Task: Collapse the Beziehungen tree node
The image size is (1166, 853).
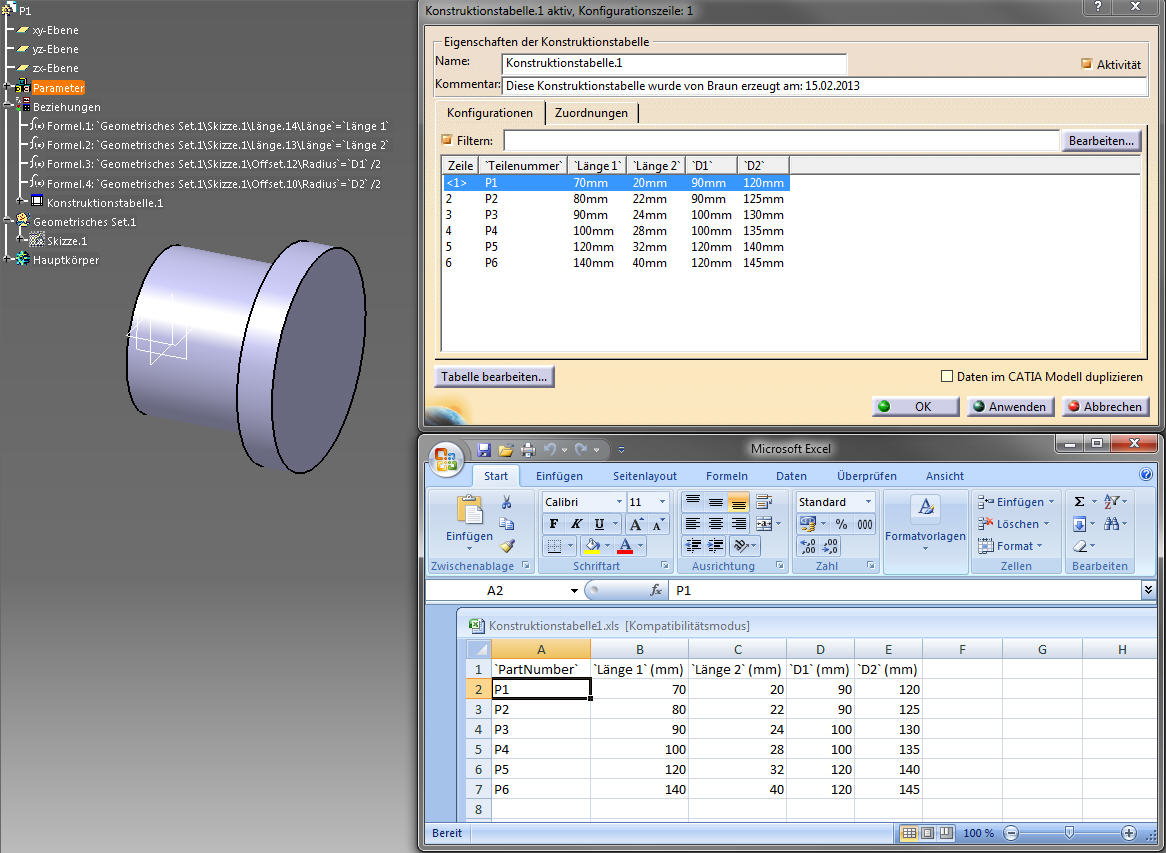Action: 7,106
